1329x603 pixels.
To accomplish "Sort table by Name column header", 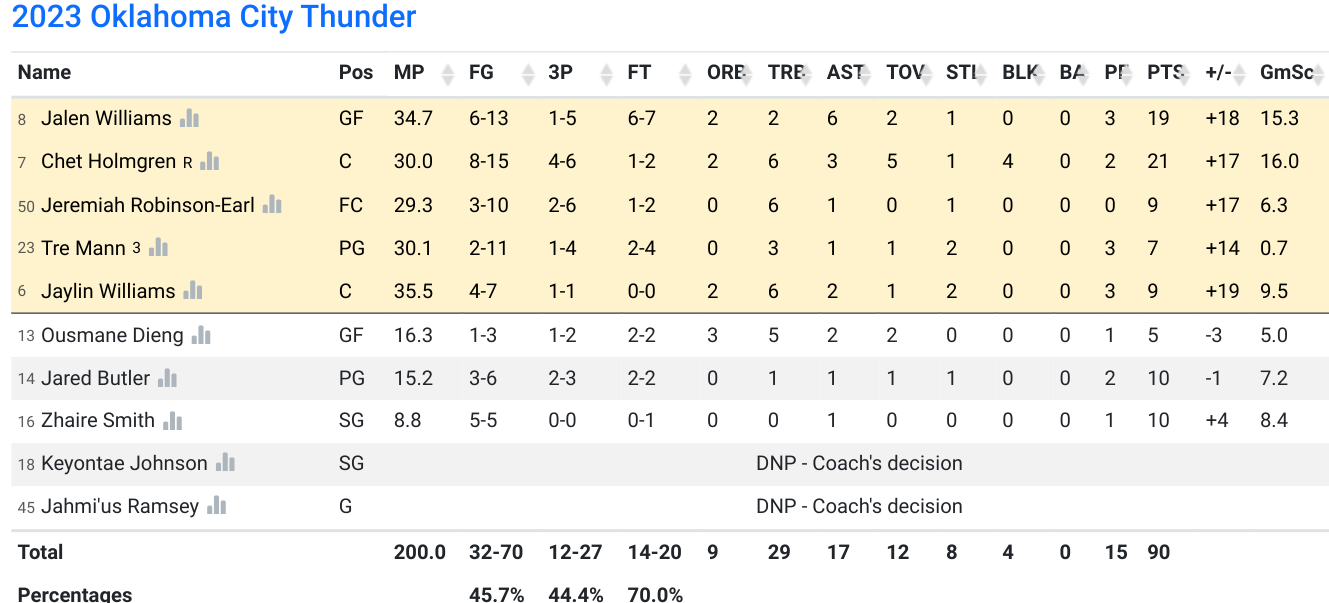I will (44, 73).
